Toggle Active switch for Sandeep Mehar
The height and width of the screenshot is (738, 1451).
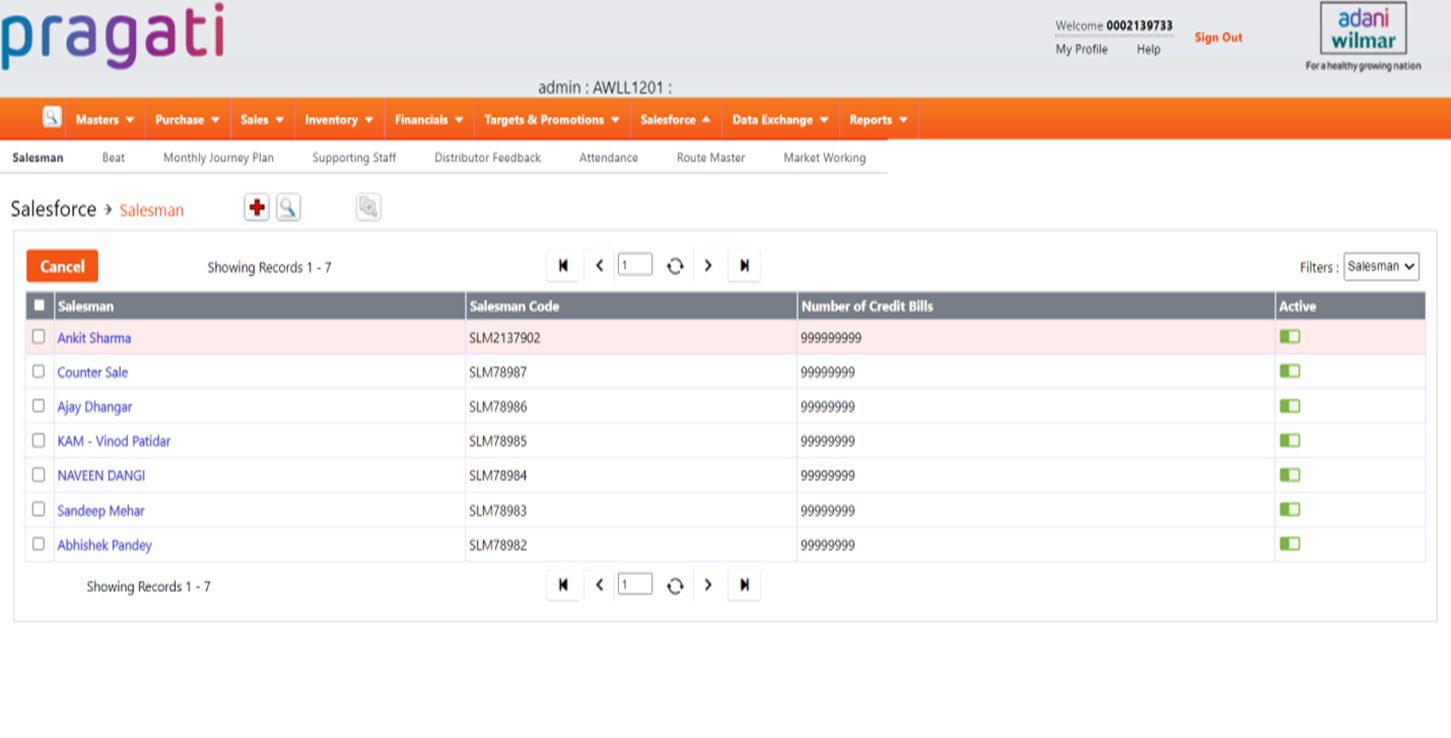1290,509
